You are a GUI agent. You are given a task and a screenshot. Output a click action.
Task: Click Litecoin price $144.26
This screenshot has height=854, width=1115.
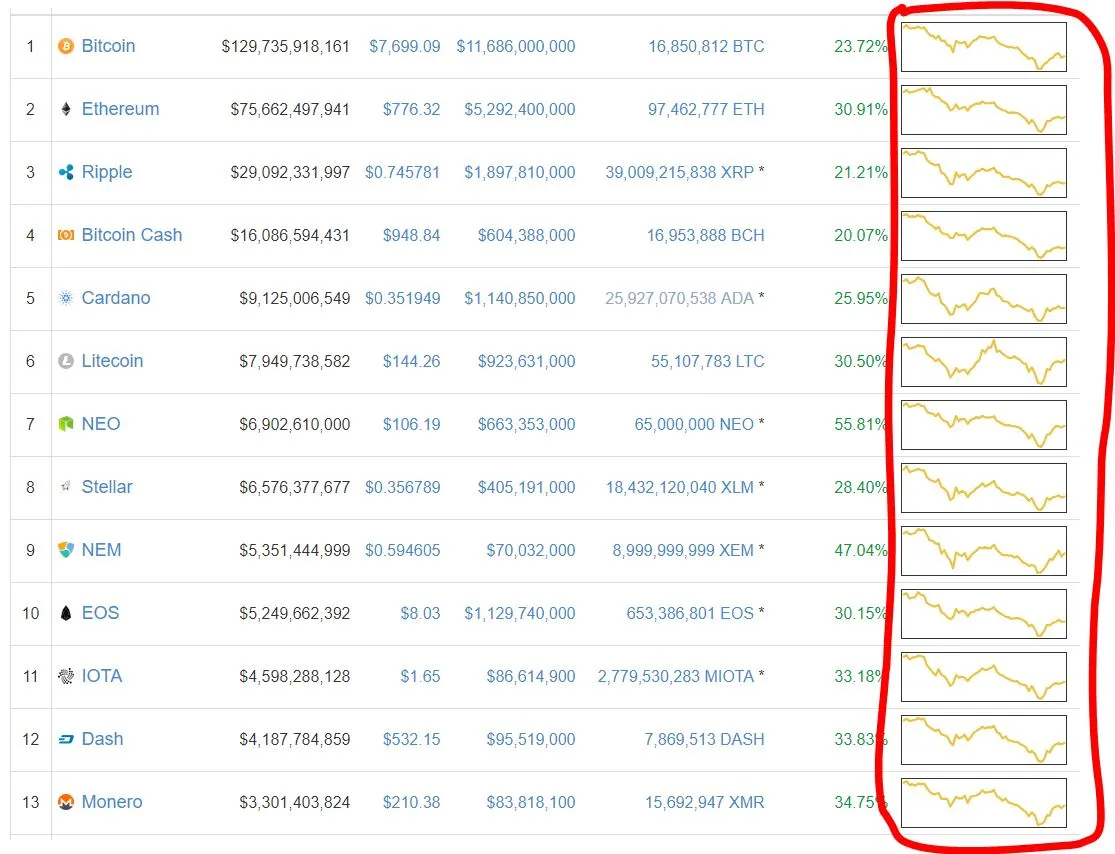[x=411, y=362]
